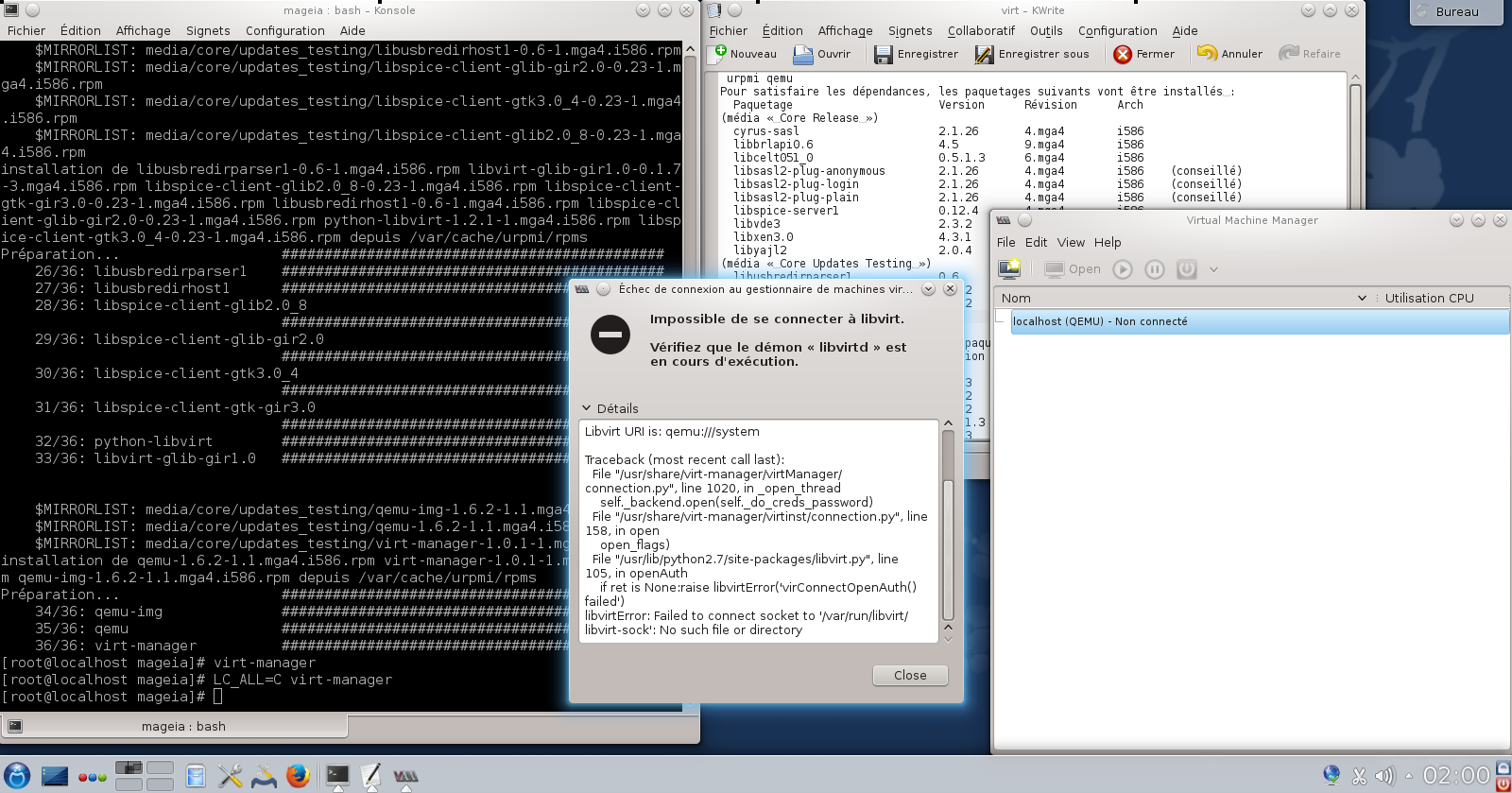This screenshot has width=1512, height=793.
Task: Open the file manager cabinet icon
Action: pos(196,776)
